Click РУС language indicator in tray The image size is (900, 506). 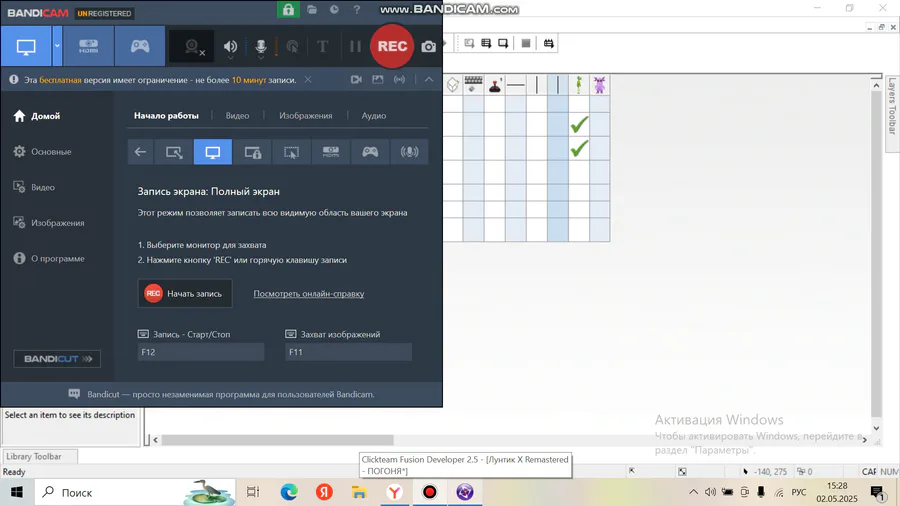tap(798, 492)
